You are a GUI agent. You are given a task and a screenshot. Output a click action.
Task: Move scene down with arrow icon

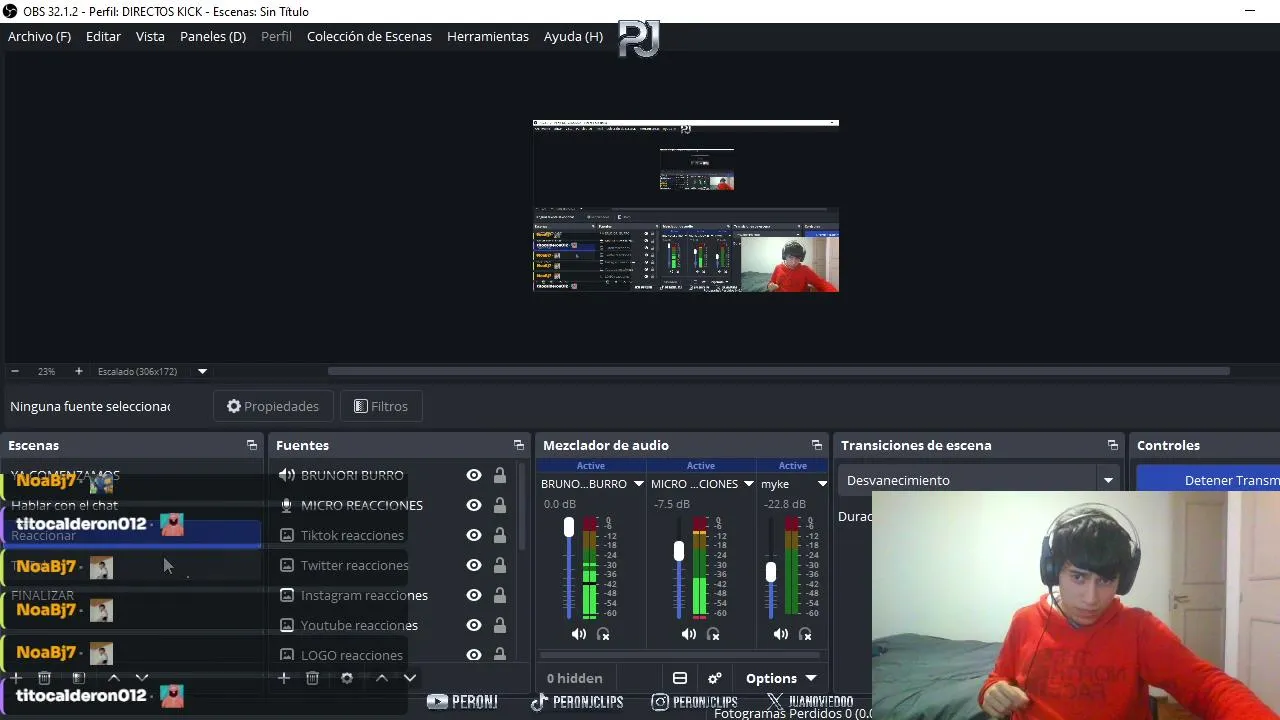[142, 678]
